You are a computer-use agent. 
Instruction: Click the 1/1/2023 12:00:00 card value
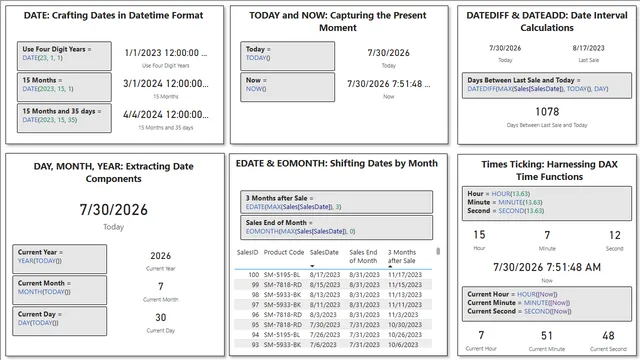[x=166, y=53]
